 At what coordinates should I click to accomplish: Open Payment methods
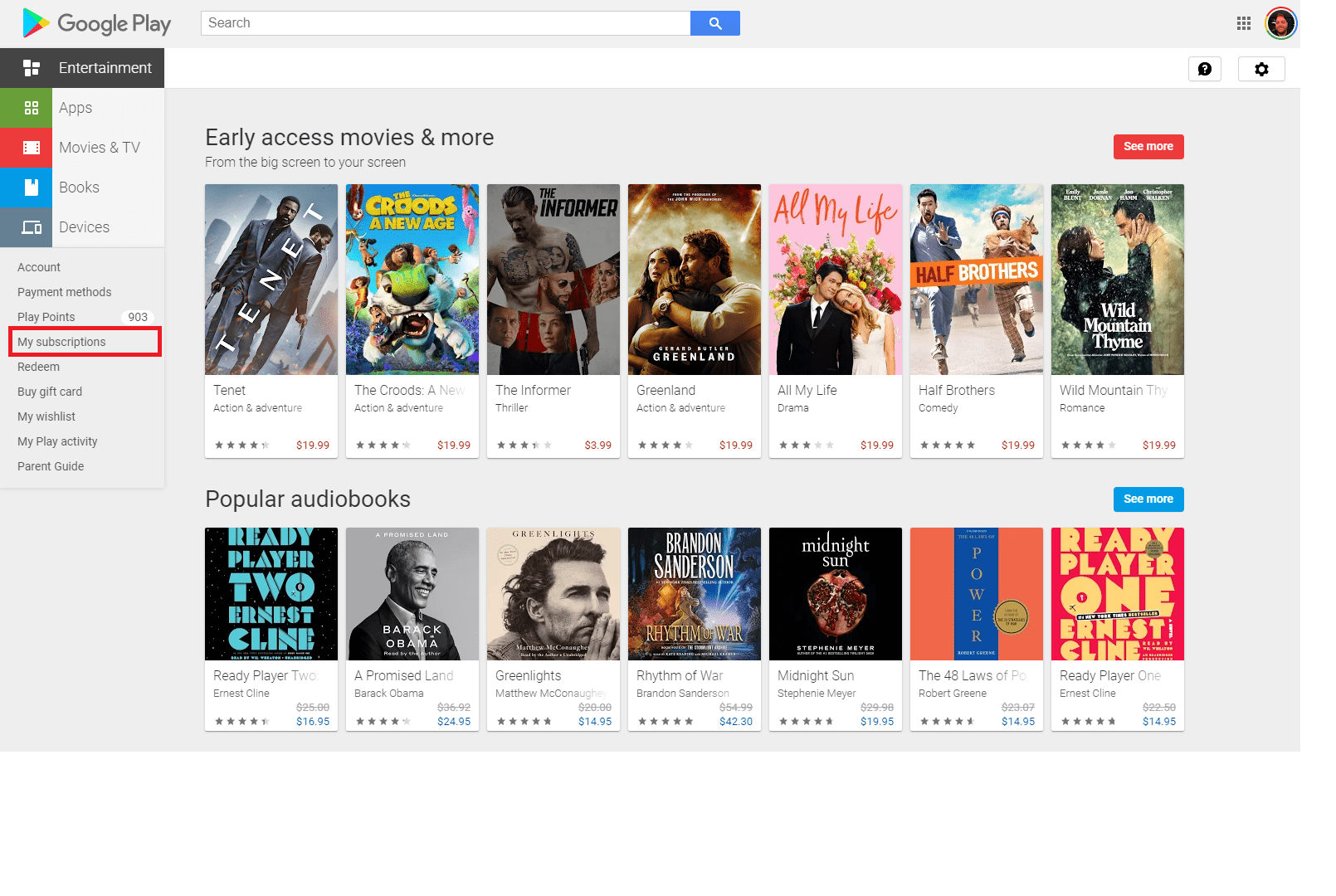tap(65, 291)
